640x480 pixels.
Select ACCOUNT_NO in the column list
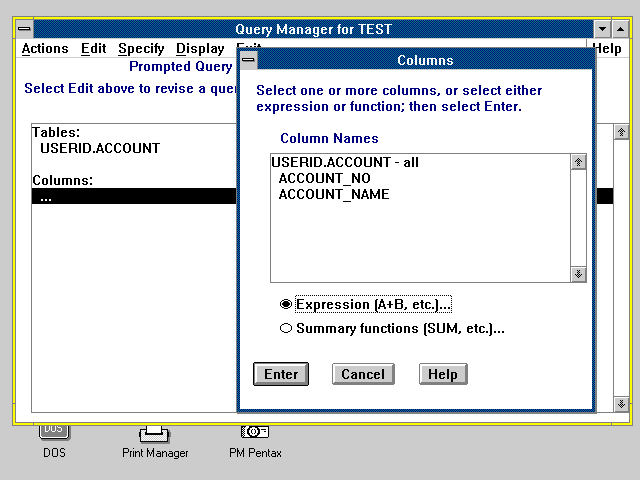324,178
